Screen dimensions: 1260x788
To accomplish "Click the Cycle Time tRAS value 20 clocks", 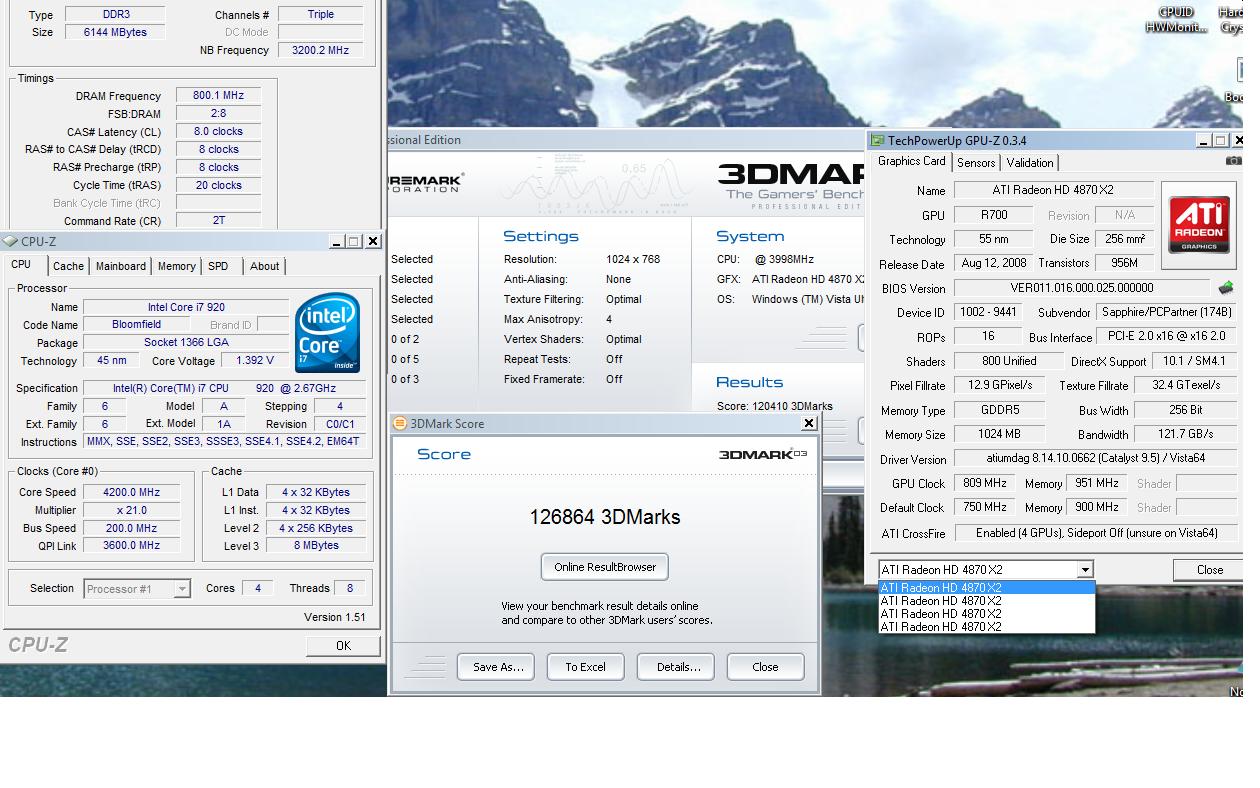I will tap(218, 186).
